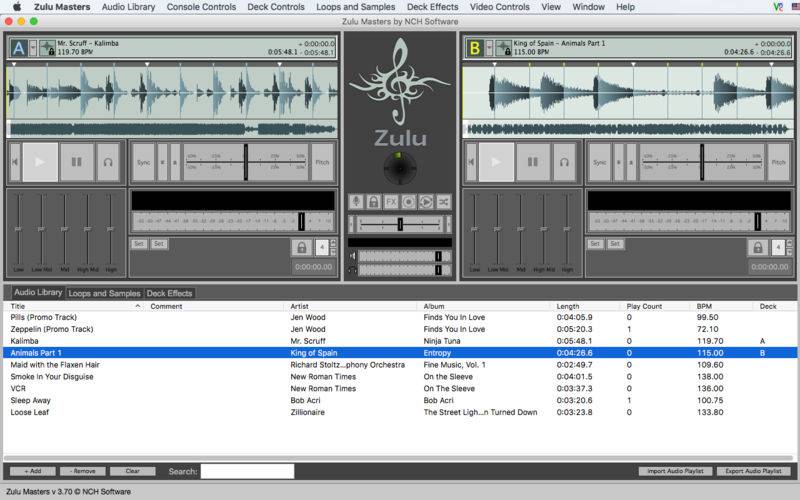Pause Deck B playback
This screenshot has height=500, width=800.
pos(533,162)
